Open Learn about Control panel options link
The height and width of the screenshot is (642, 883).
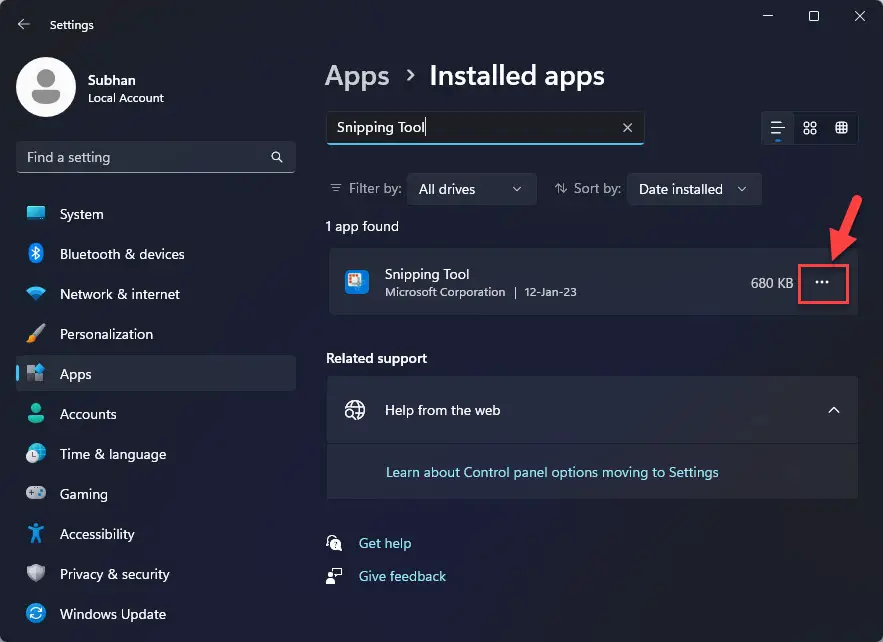552,472
